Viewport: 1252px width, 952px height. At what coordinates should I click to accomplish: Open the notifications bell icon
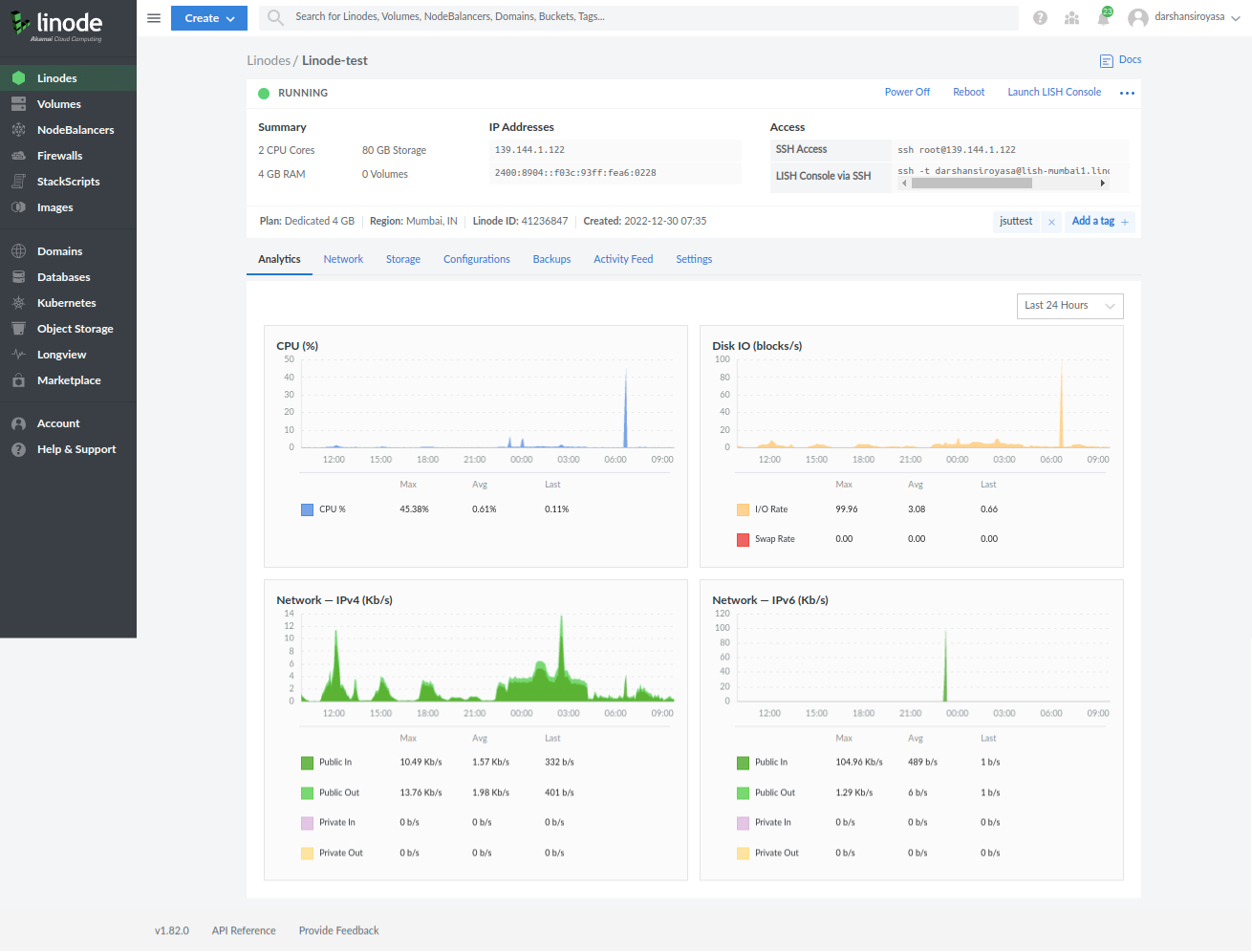point(1103,18)
